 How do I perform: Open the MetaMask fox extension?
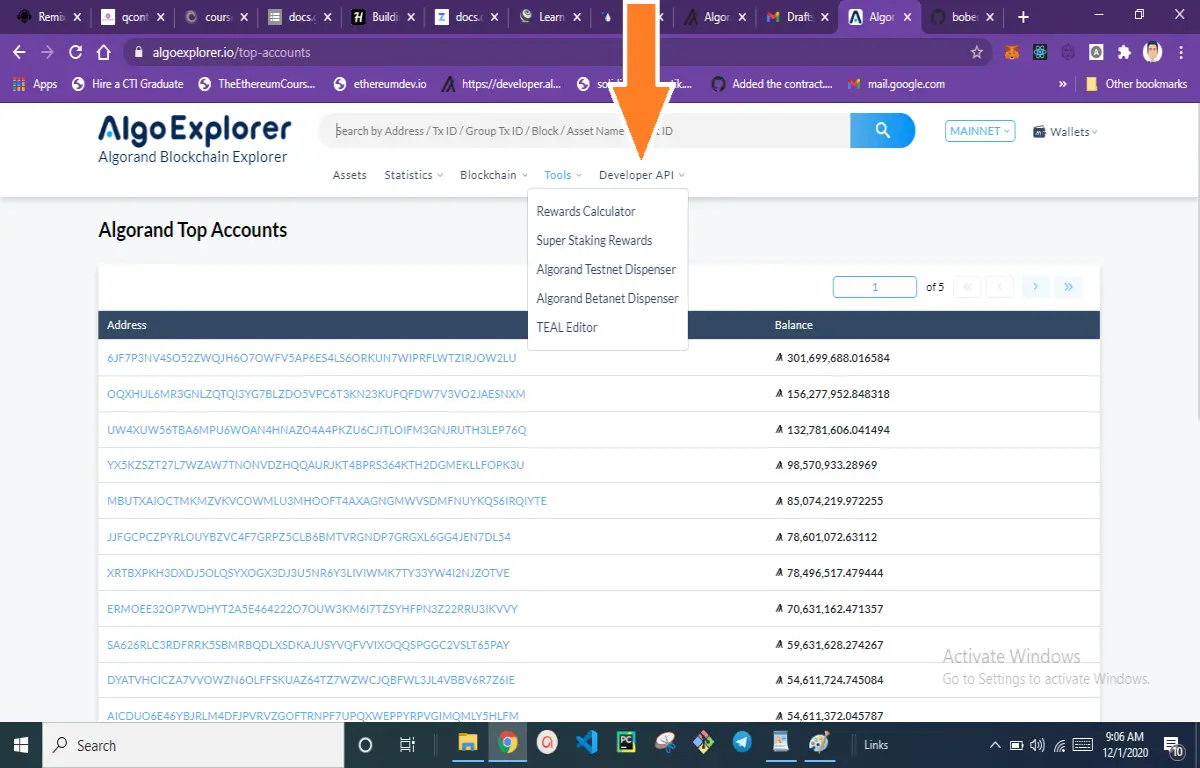point(1012,52)
